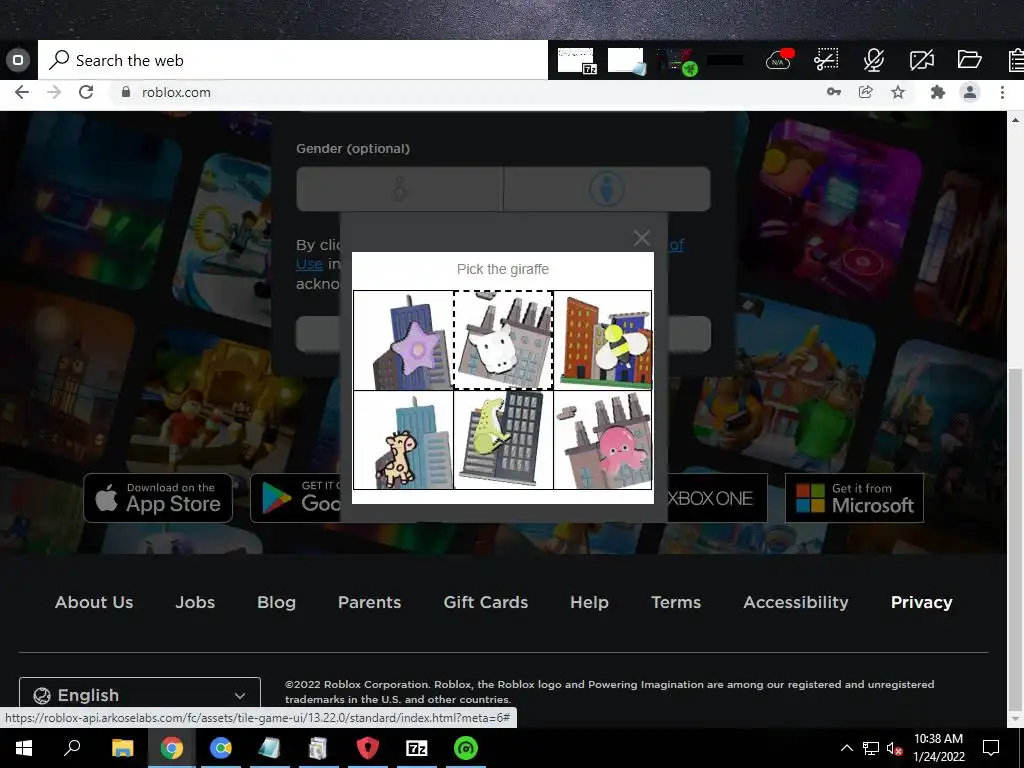Open the Windows Start menu
The width and height of the screenshot is (1024, 768).
24,748
